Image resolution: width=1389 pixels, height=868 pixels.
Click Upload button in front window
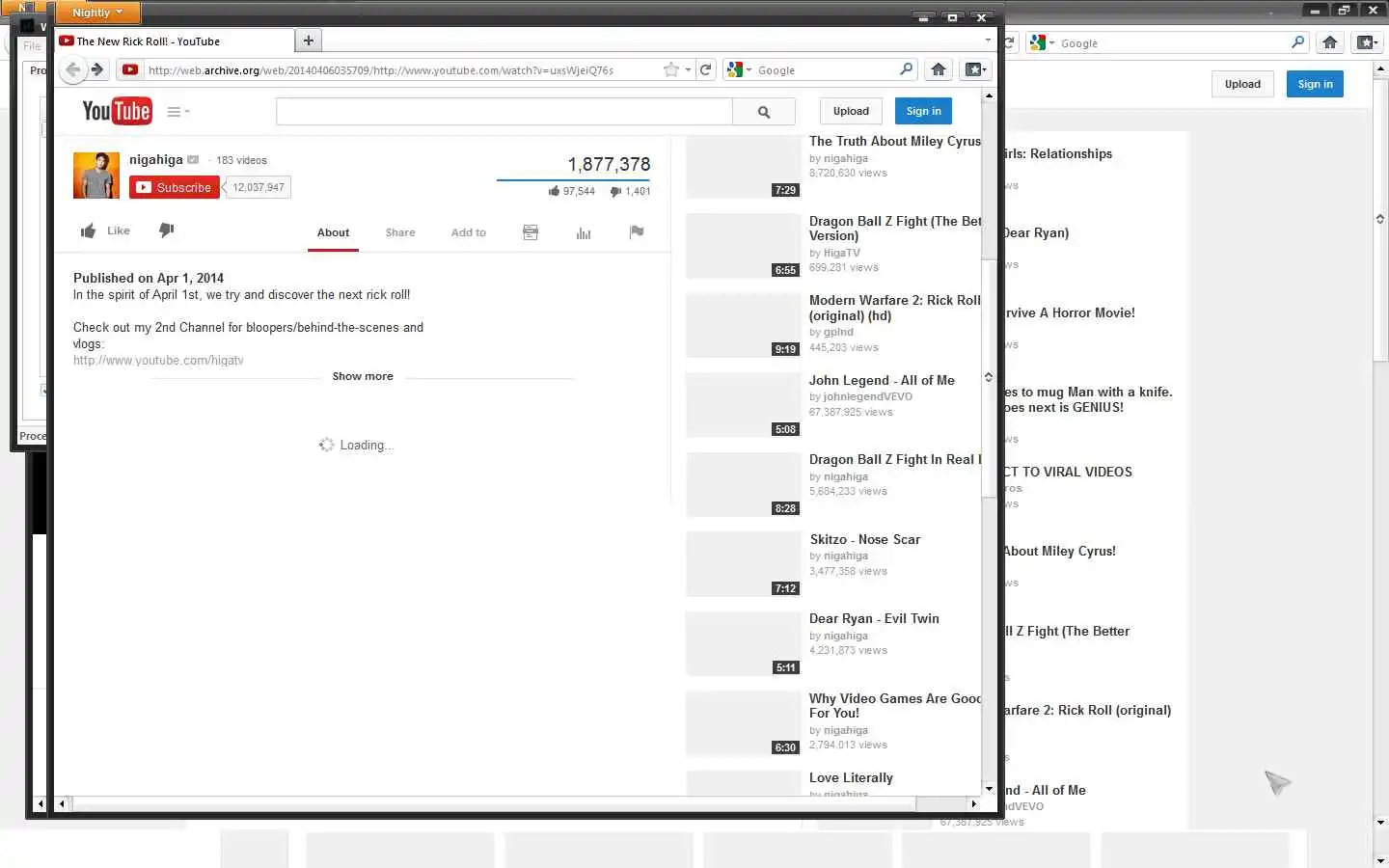[851, 111]
